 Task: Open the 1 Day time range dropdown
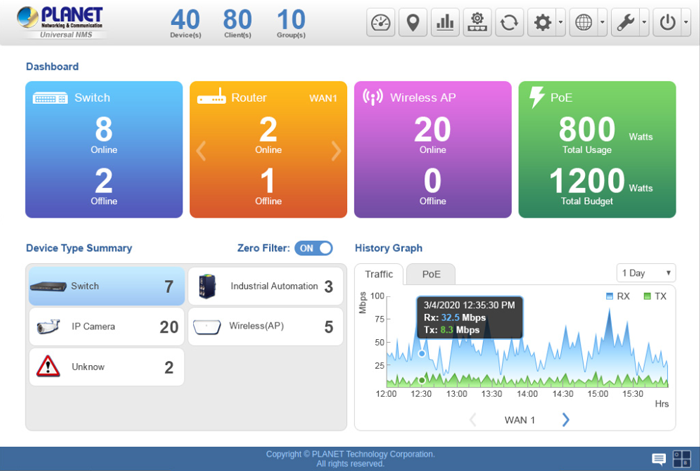tap(646, 273)
